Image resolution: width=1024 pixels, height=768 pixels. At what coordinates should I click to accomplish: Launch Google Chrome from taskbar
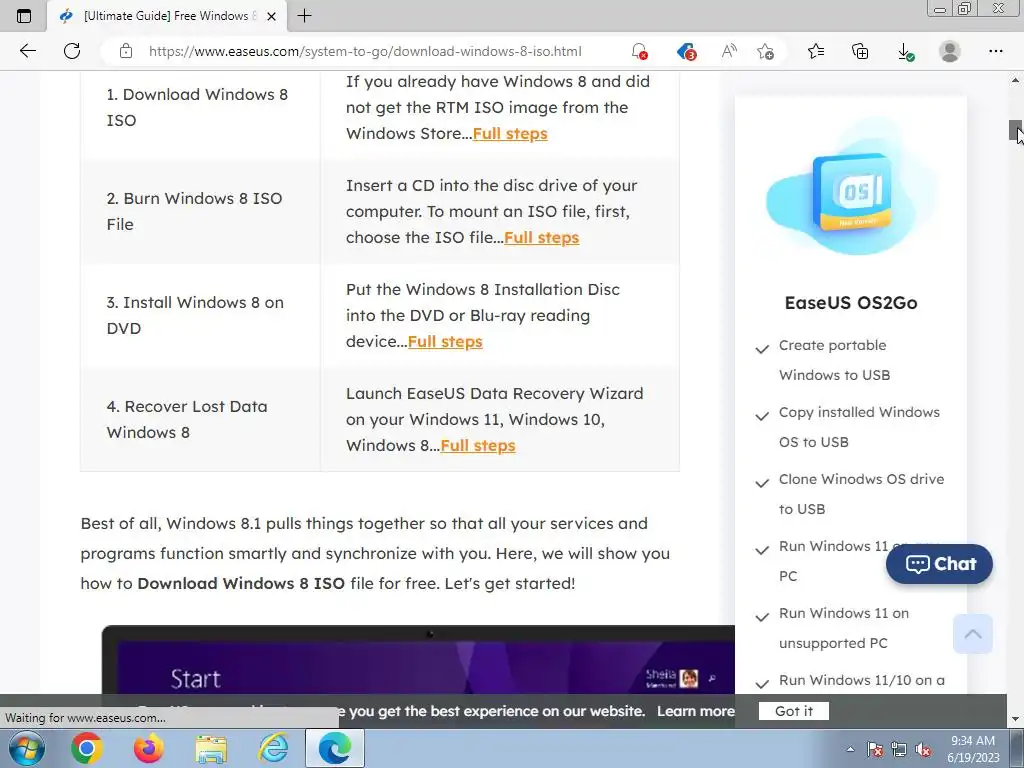coord(86,748)
